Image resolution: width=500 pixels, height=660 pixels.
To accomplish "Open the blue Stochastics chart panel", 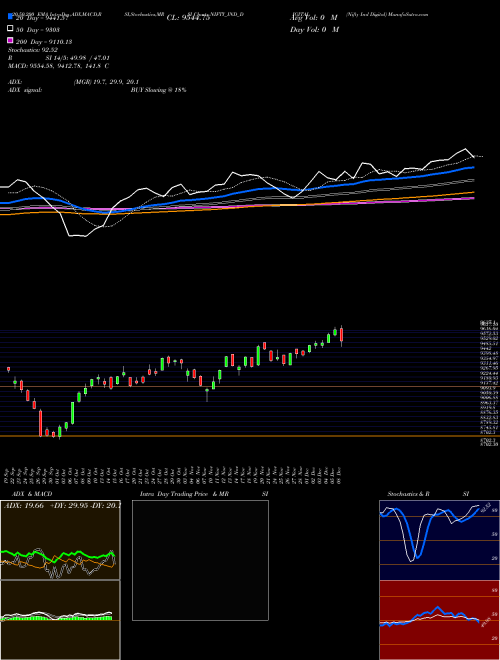I will pos(439,540).
